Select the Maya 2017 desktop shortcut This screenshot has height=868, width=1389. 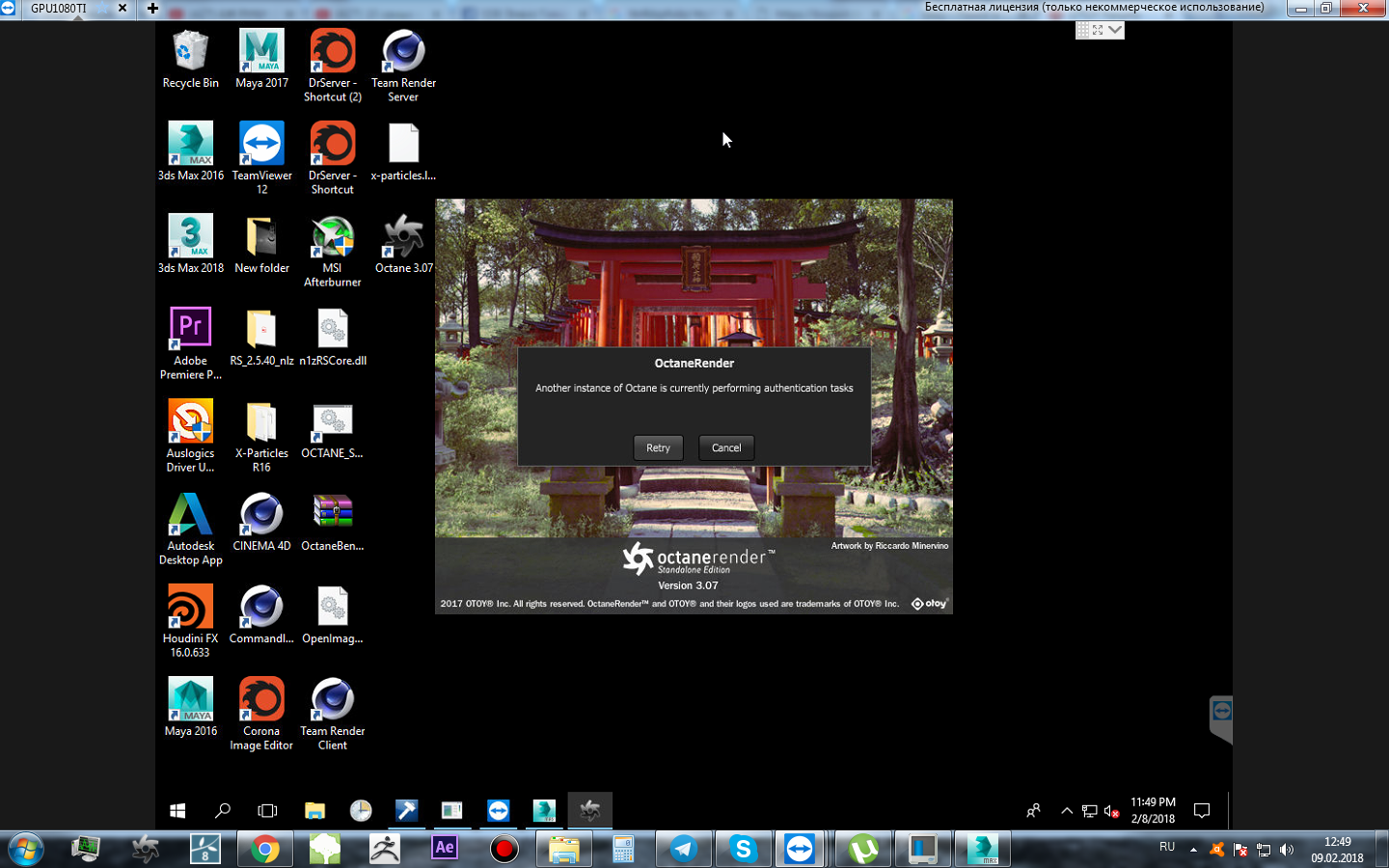[x=261, y=59]
